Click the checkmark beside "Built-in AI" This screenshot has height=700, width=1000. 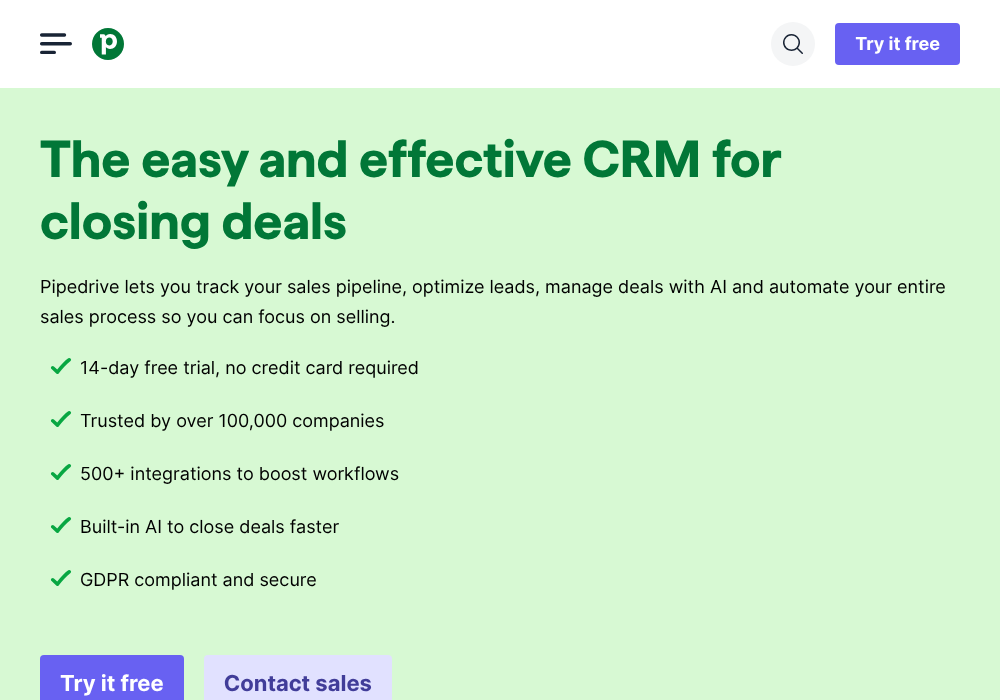(60, 526)
